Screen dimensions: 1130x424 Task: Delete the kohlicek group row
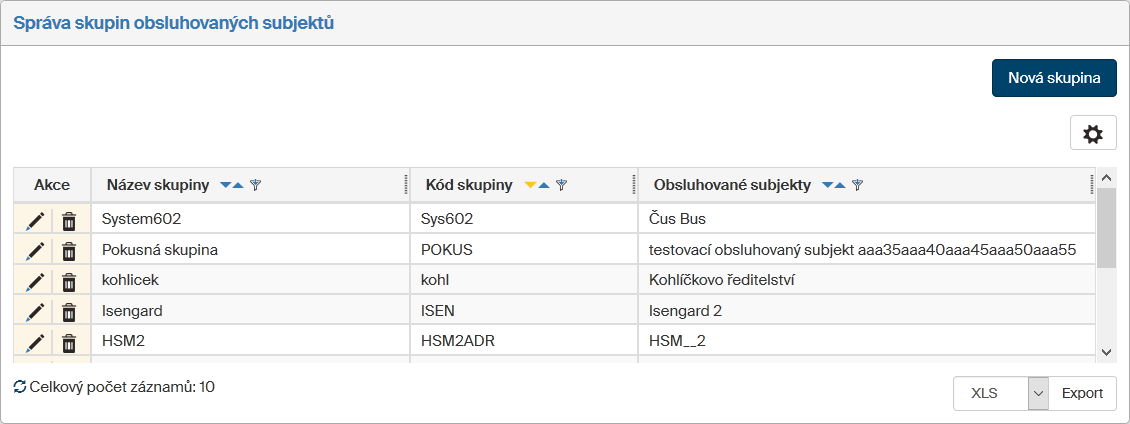click(69, 282)
